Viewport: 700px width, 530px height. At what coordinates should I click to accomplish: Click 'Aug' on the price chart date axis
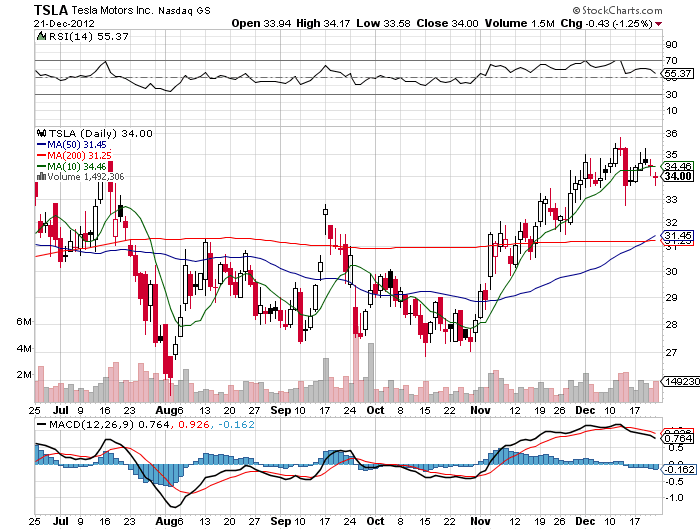point(166,410)
